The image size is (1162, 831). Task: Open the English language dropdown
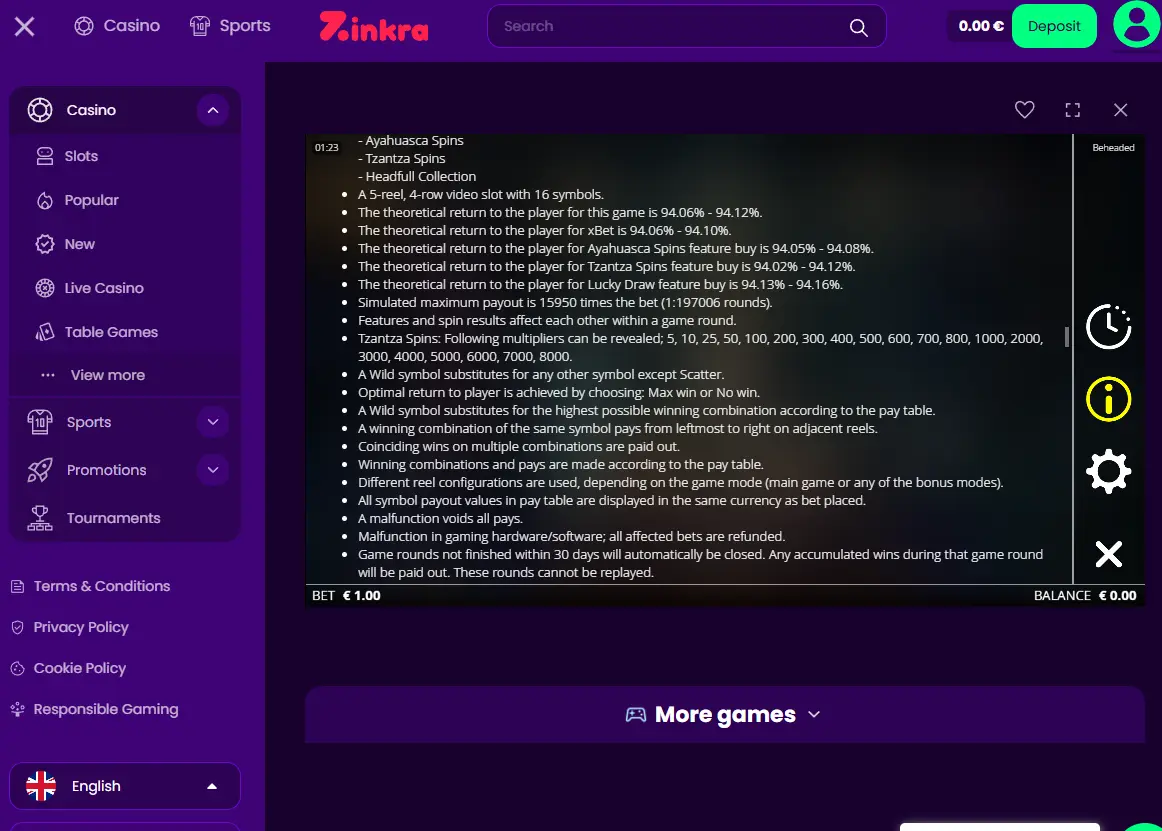click(x=124, y=786)
